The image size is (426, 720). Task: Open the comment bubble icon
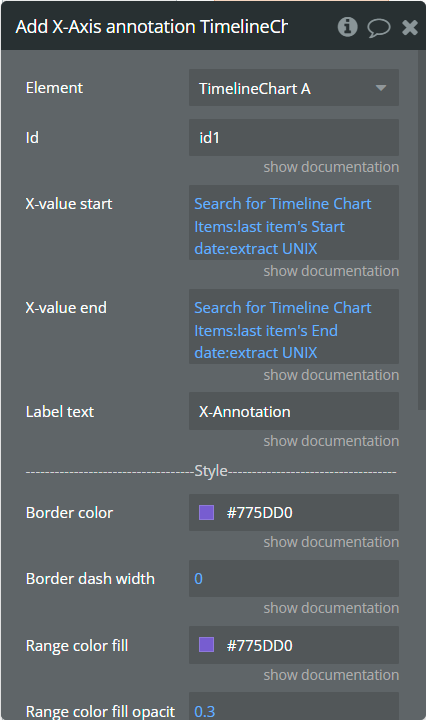379,28
